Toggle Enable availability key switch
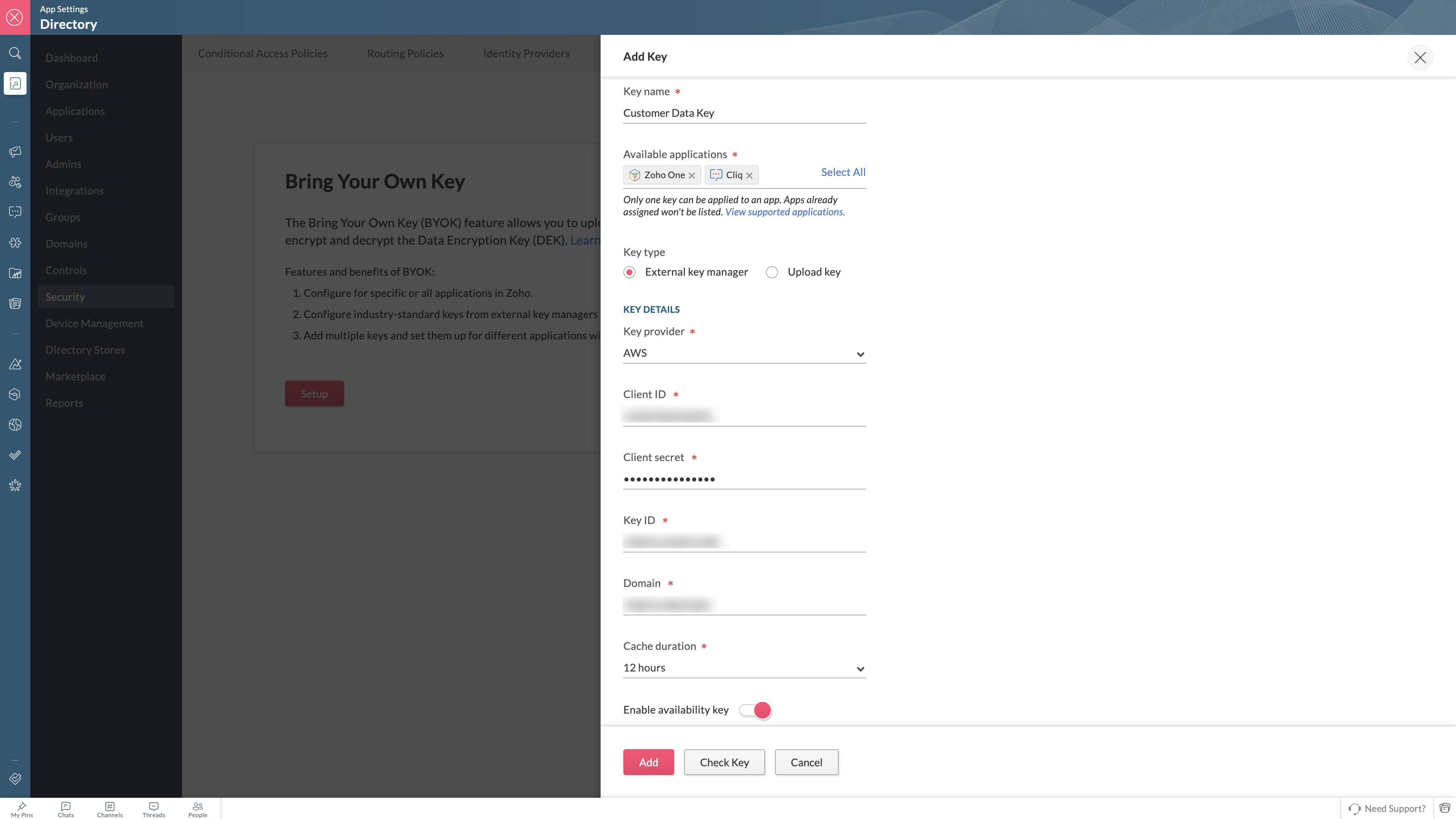Viewport: 1456px width, 819px height. [755, 710]
